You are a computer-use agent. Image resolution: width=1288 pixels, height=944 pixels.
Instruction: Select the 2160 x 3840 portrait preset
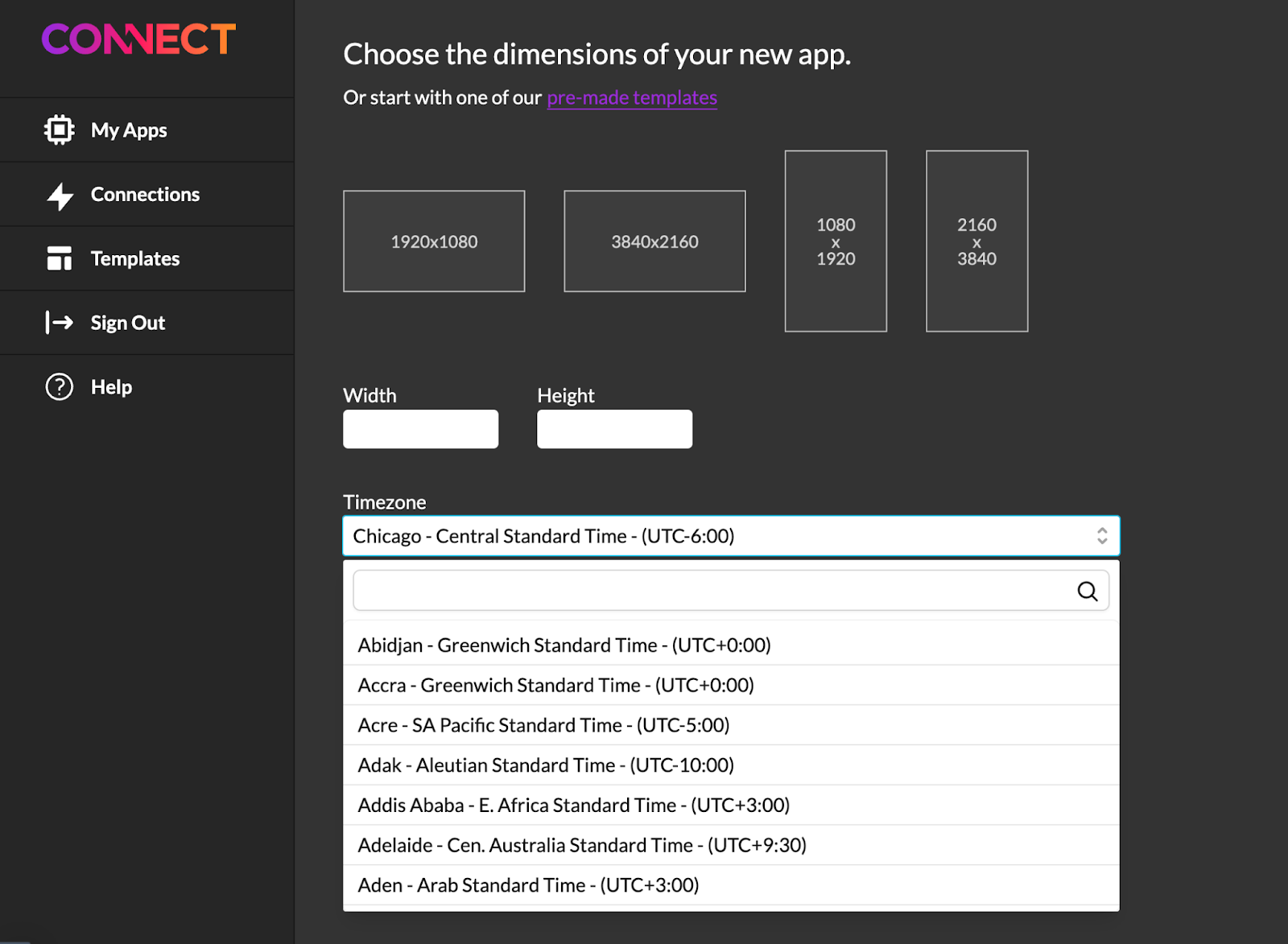click(976, 241)
